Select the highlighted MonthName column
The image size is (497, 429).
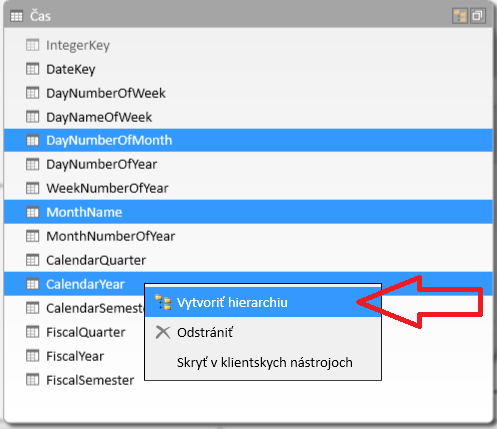248,212
